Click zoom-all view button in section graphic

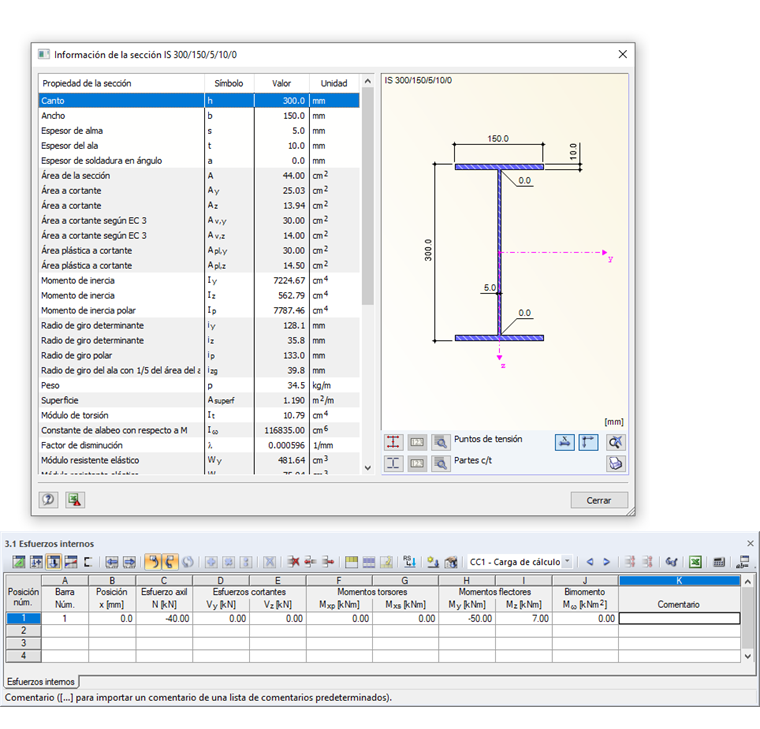[x=616, y=442]
